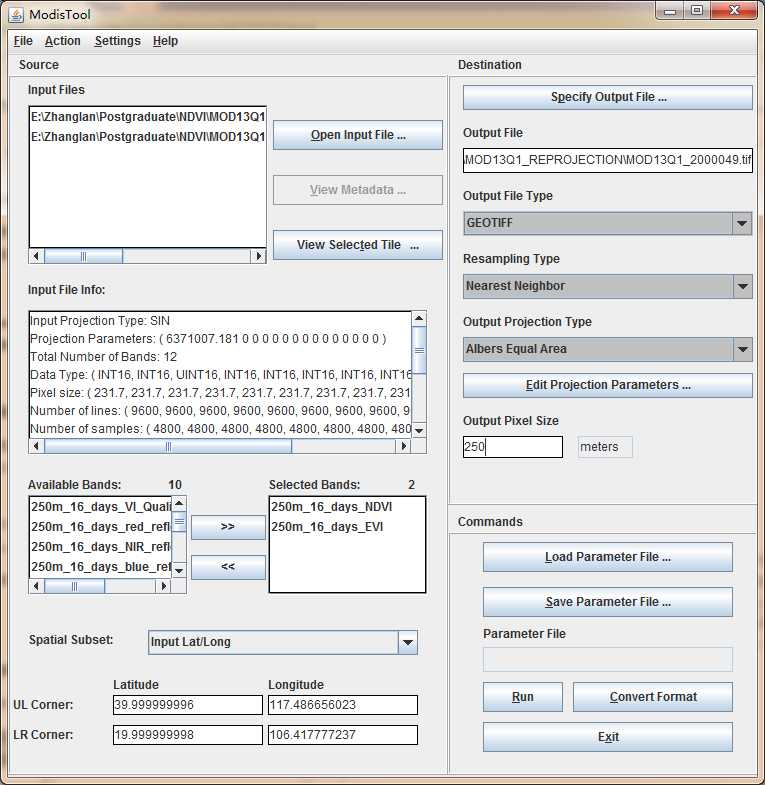Expand the Output File Type GEOTIFF dropdown
This screenshot has height=785, width=765.
pos(742,223)
